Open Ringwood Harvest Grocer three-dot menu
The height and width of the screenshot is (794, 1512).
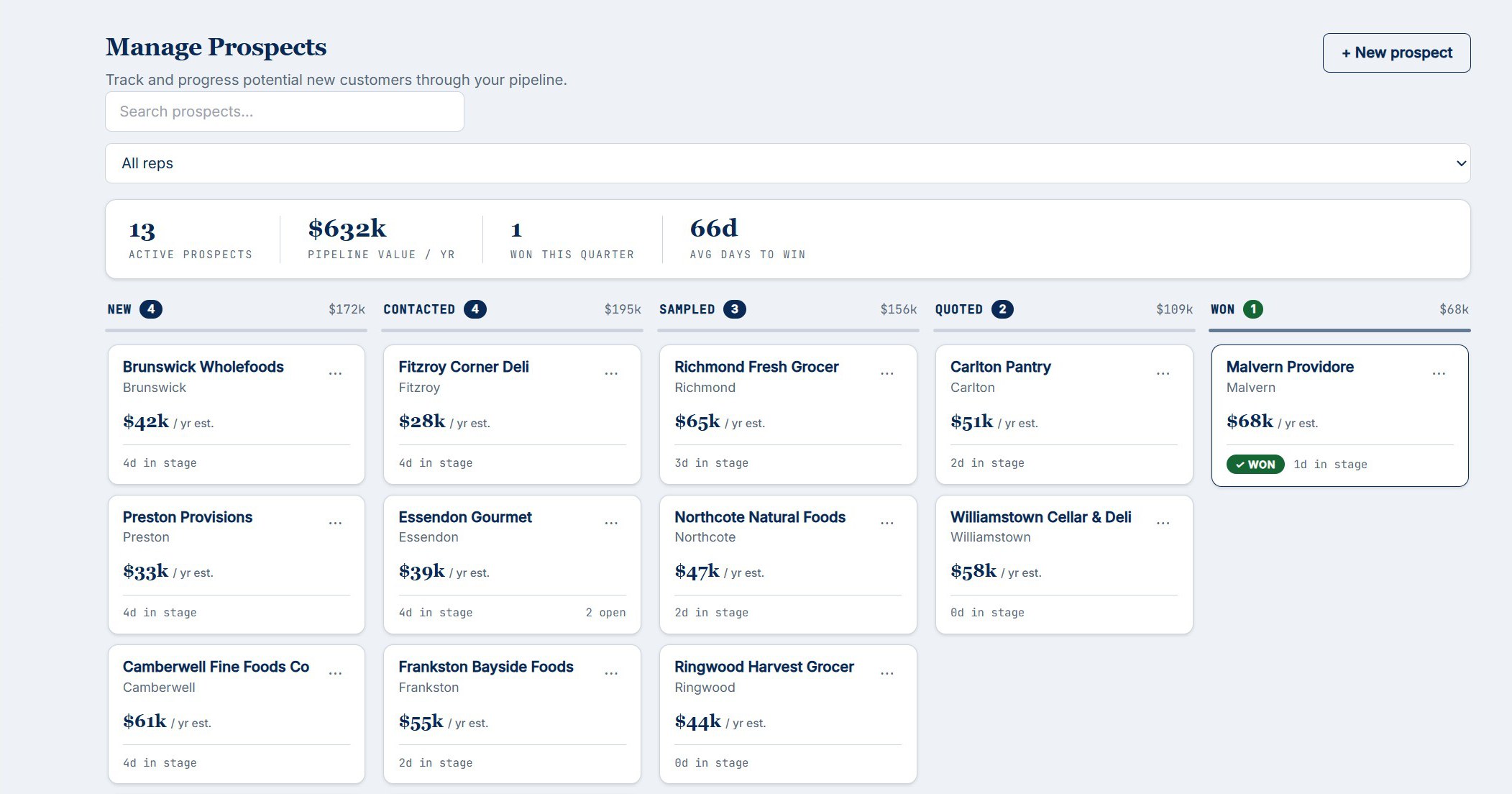pos(887,673)
